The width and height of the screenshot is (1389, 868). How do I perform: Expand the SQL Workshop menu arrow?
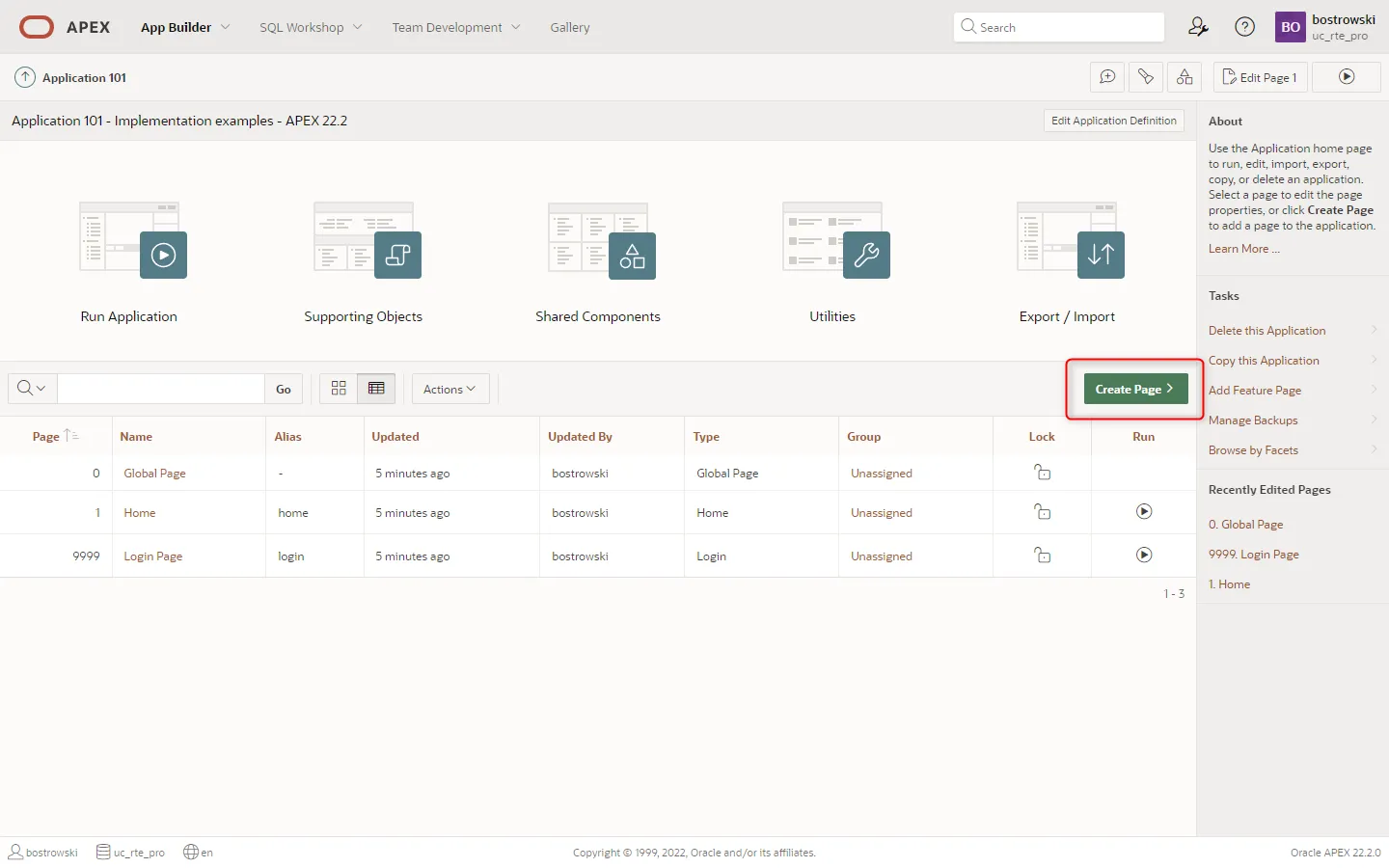pos(358,27)
